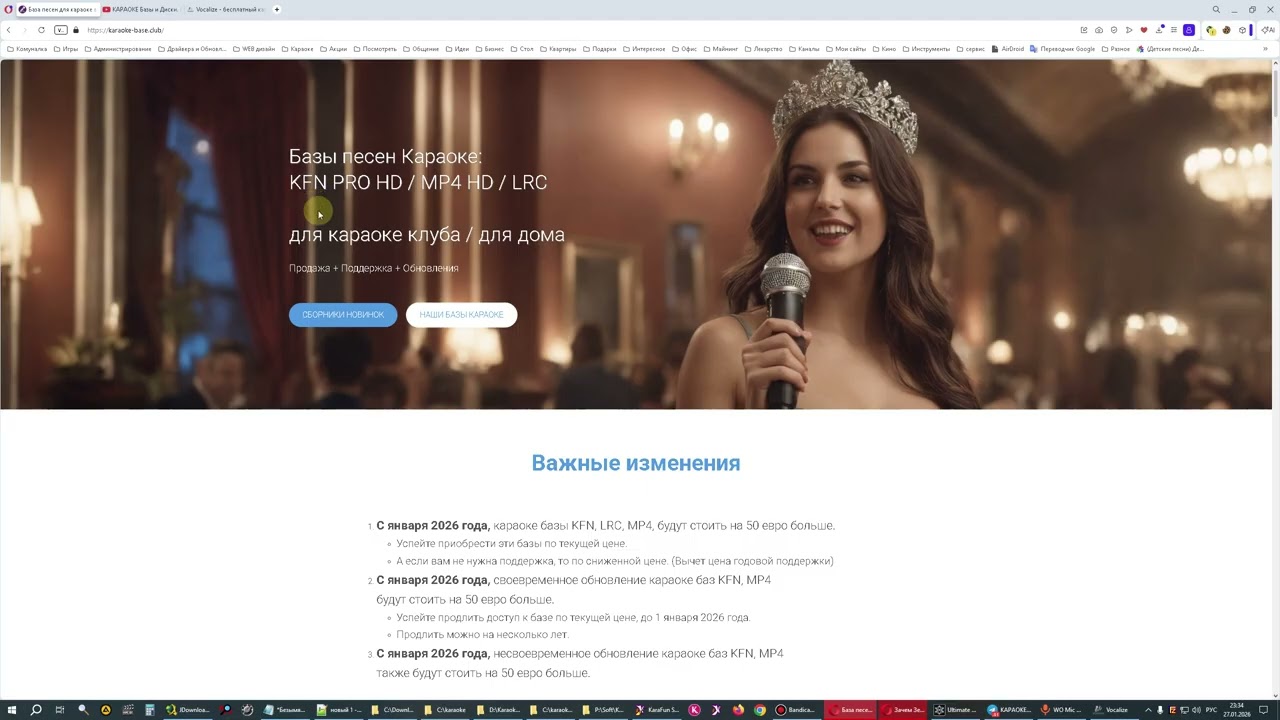Open the easy setup sliders icon
This screenshot has height=720, width=1280.
pyautogui.click(x=1174, y=30)
